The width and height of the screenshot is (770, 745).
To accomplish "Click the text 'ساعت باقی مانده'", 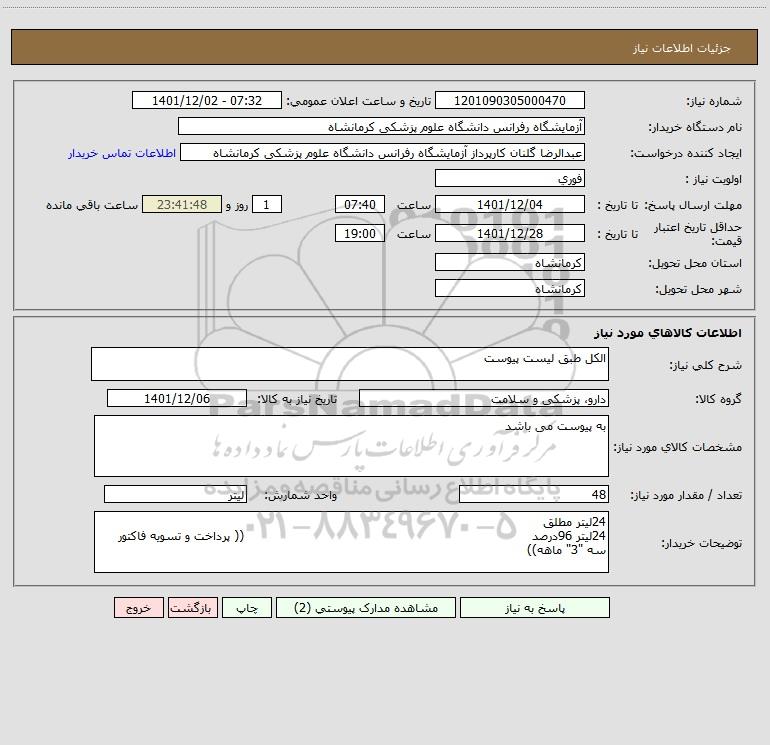I will [92, 205].
